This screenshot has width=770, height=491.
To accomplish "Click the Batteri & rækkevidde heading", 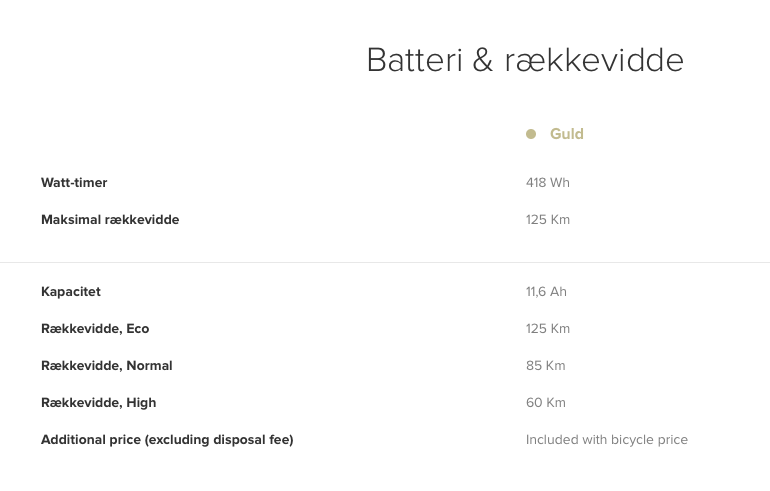I will 524,60.
